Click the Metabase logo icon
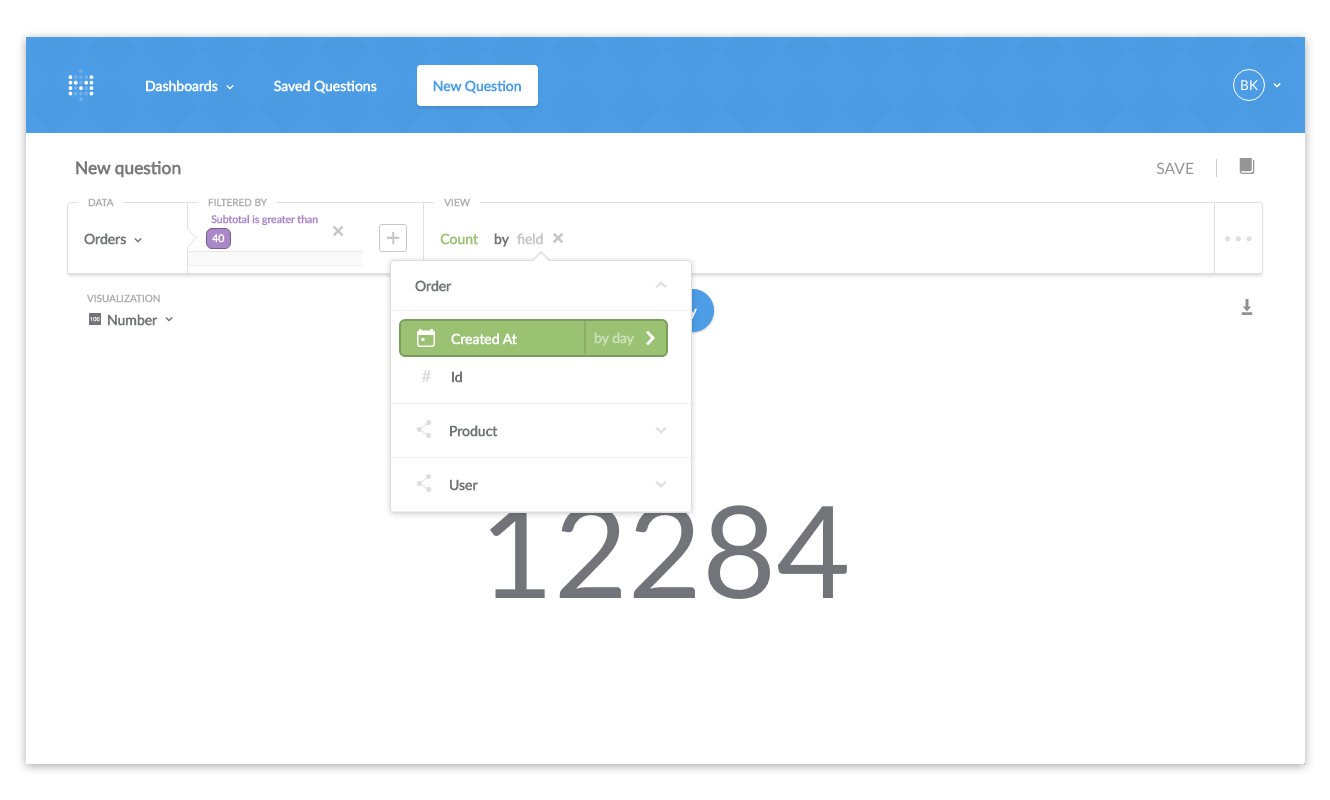The height and width of the screenshot is (800, 1330). pos(81,86)
